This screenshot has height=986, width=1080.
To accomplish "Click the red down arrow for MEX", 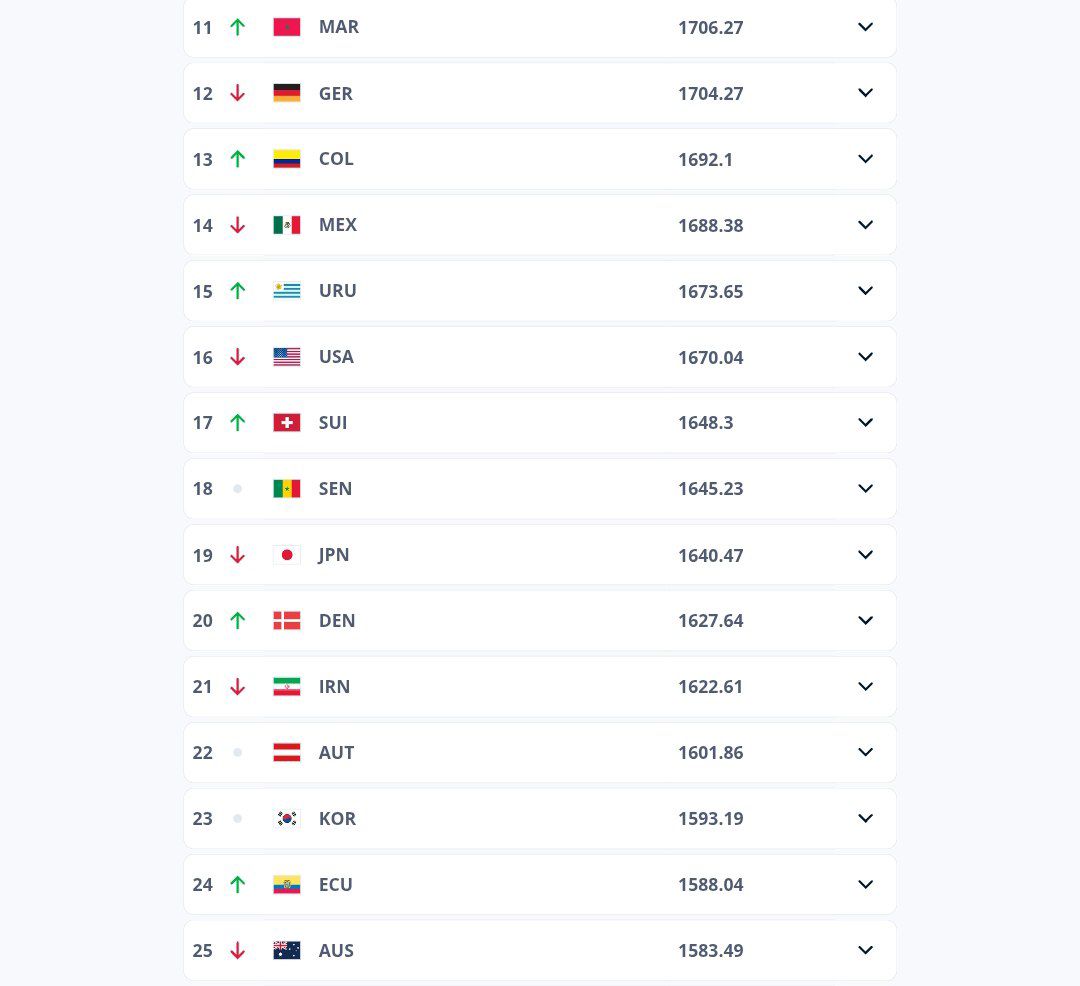I will [x=237, y=225].
